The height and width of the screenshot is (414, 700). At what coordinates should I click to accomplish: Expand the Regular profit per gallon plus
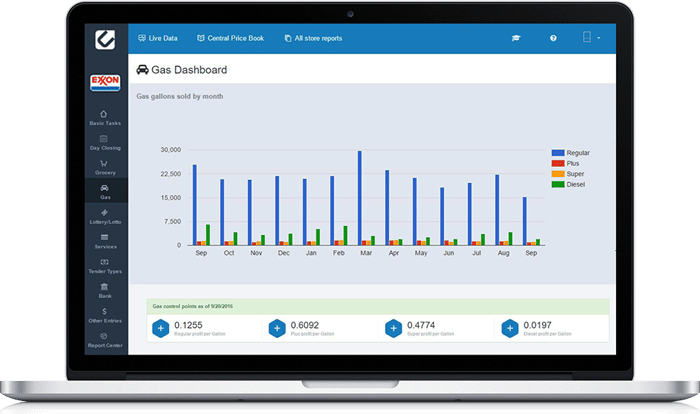point(160,327)
